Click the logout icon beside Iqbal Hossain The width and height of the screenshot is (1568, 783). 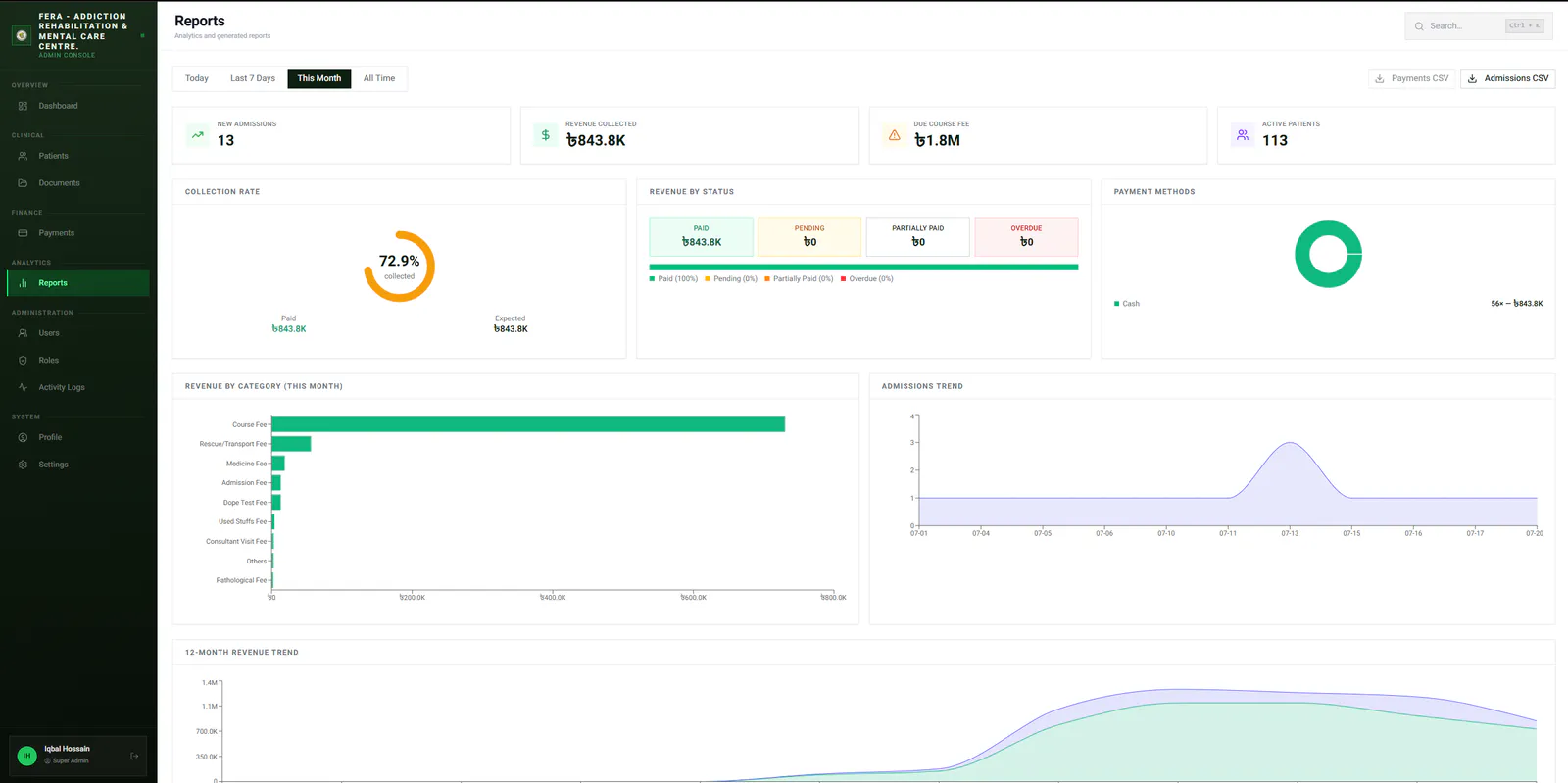[x=134, y=756]
